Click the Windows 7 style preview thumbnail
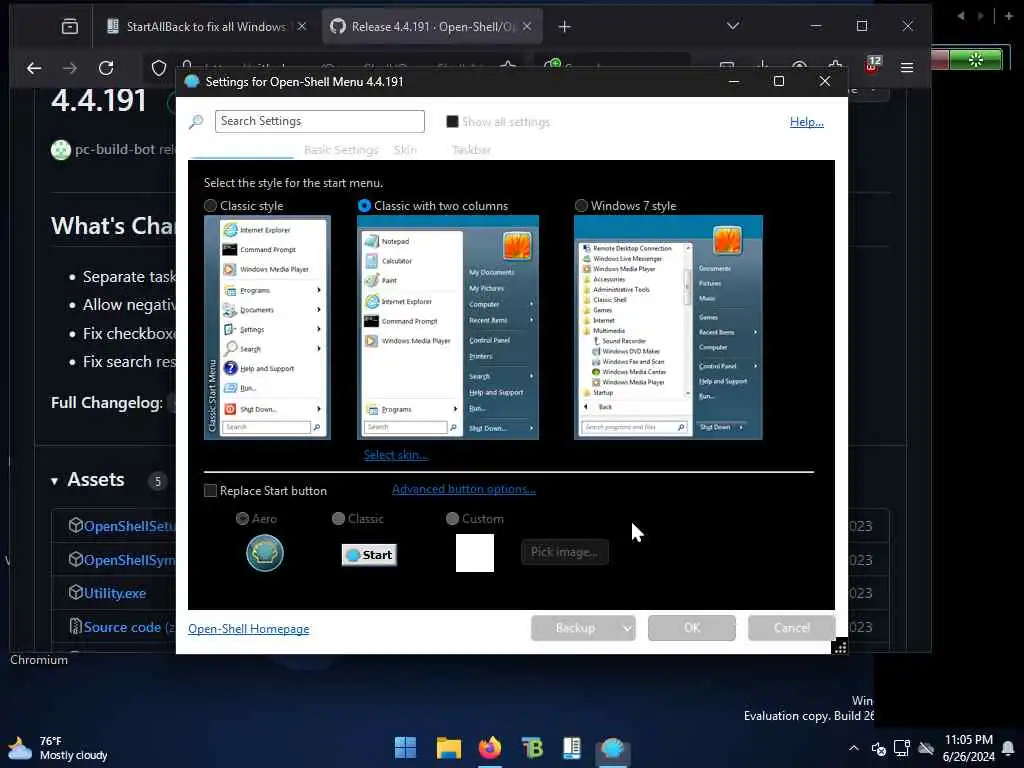The image size is (1024, 768). point(668,327)
